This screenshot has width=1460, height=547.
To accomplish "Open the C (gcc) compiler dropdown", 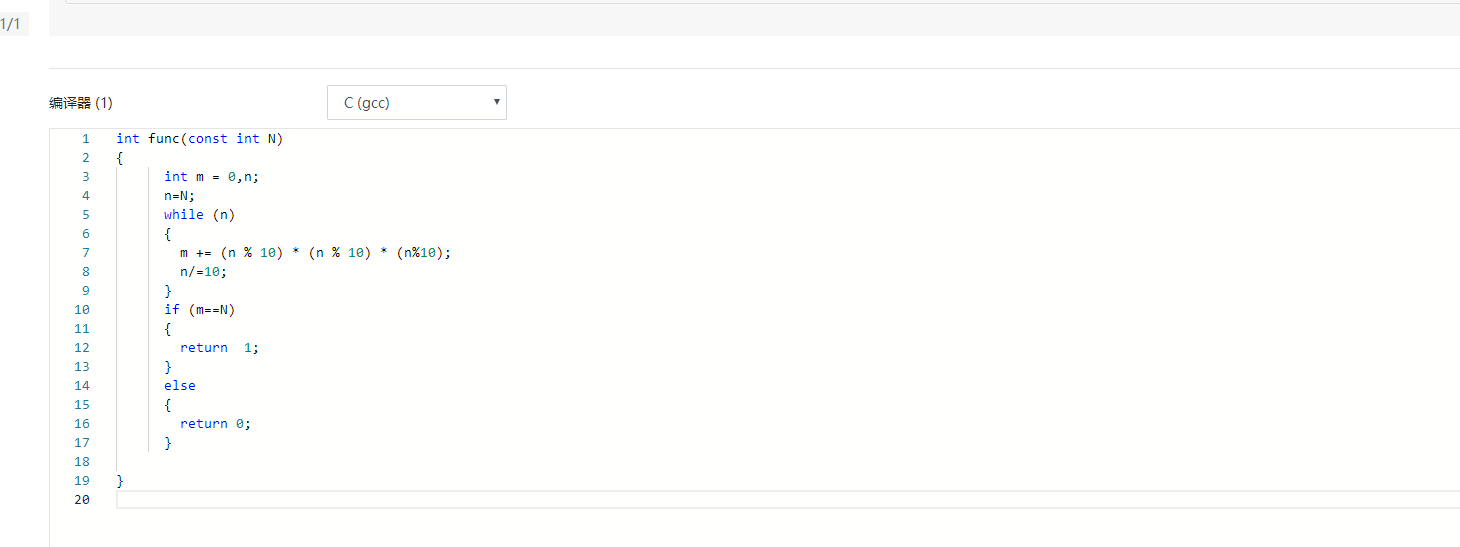I will tap(415, 103).
